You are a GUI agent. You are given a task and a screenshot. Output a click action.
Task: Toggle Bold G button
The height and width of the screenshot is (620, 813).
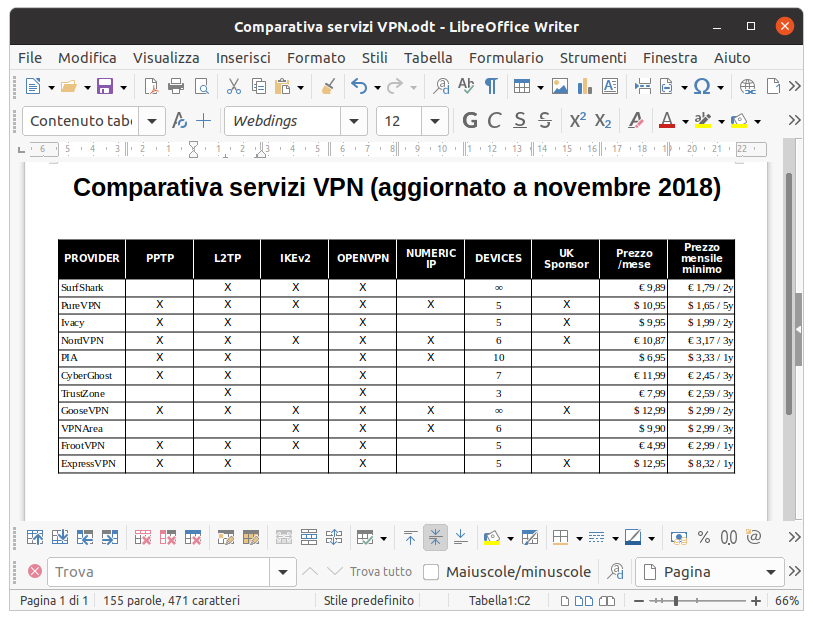pyautogui.click(x=470, y=121)
